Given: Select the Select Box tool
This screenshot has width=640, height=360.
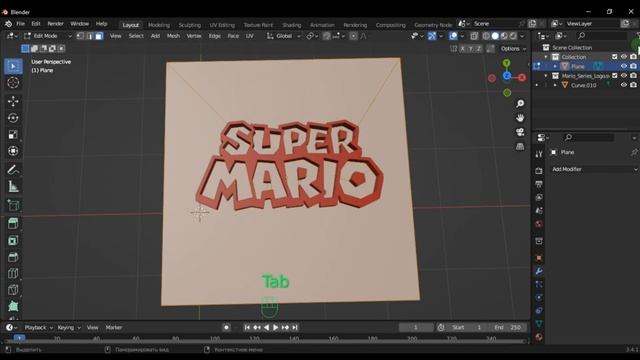Looking at the screenshot, I should coord(13,66).
